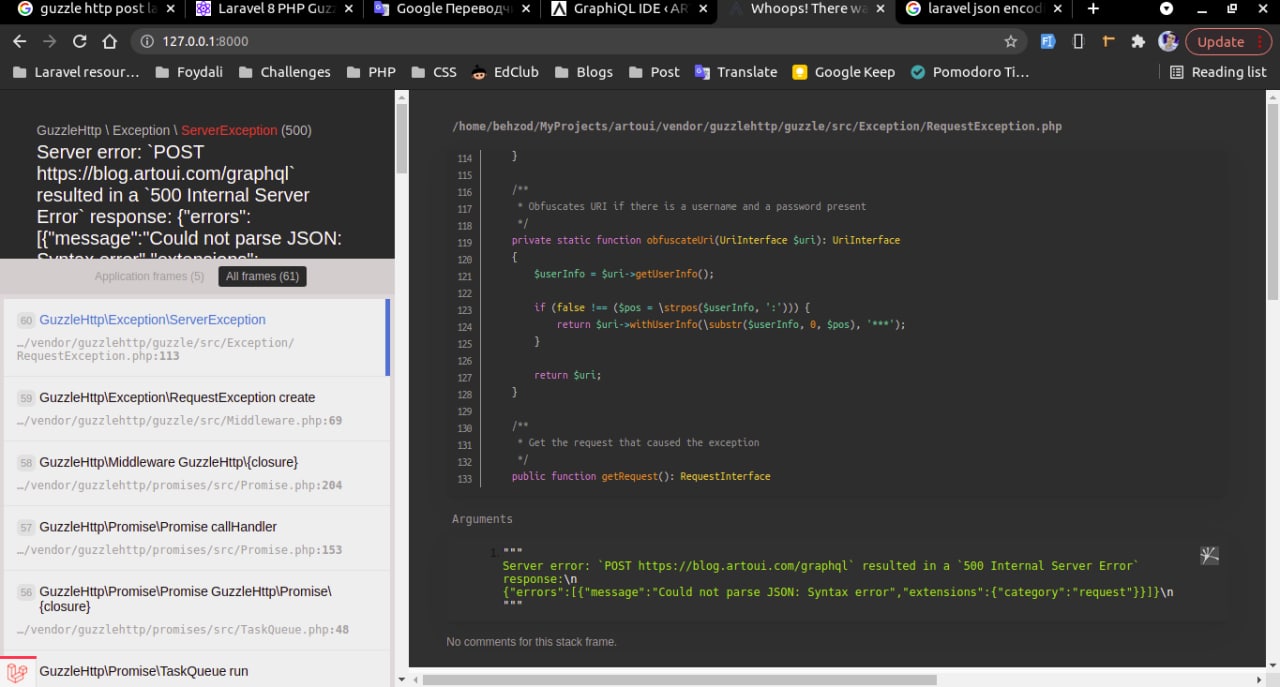Open the Pomodoro Timer bookmark

pos(968,72)
